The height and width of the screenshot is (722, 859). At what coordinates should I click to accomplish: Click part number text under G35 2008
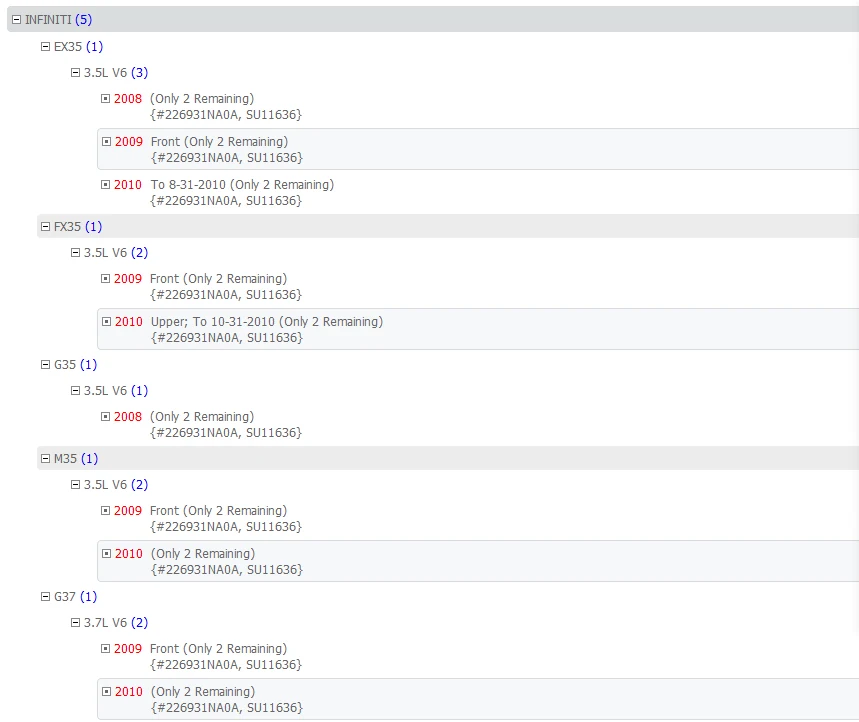tap(226, 433)
